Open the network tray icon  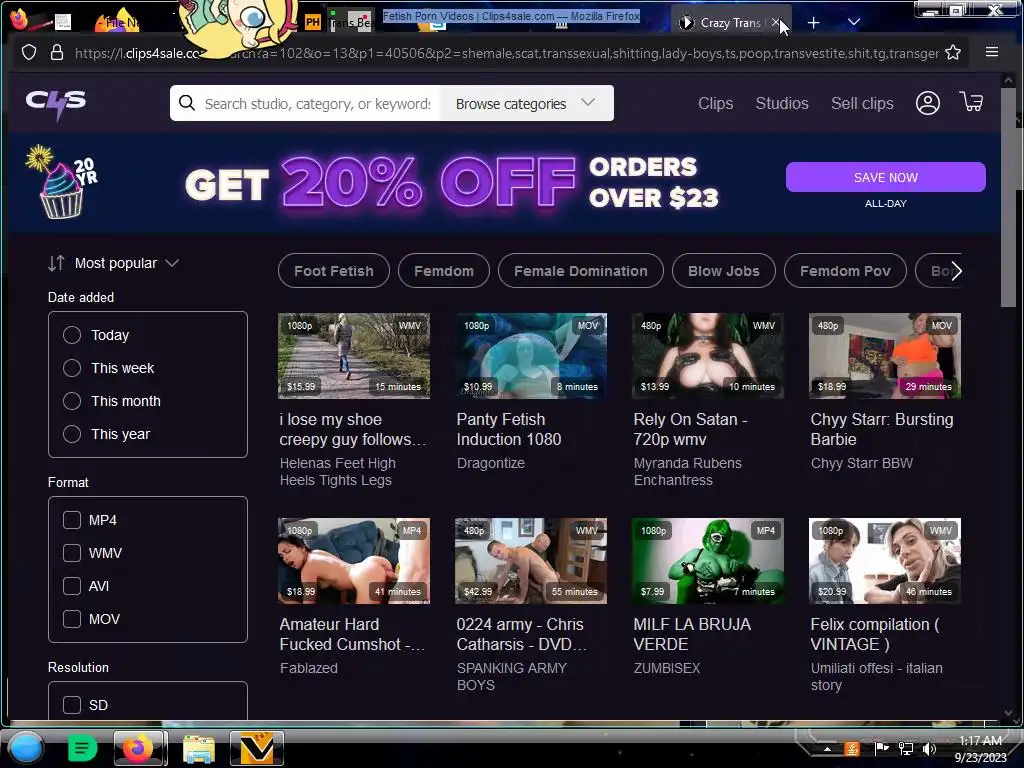[906, 748]
